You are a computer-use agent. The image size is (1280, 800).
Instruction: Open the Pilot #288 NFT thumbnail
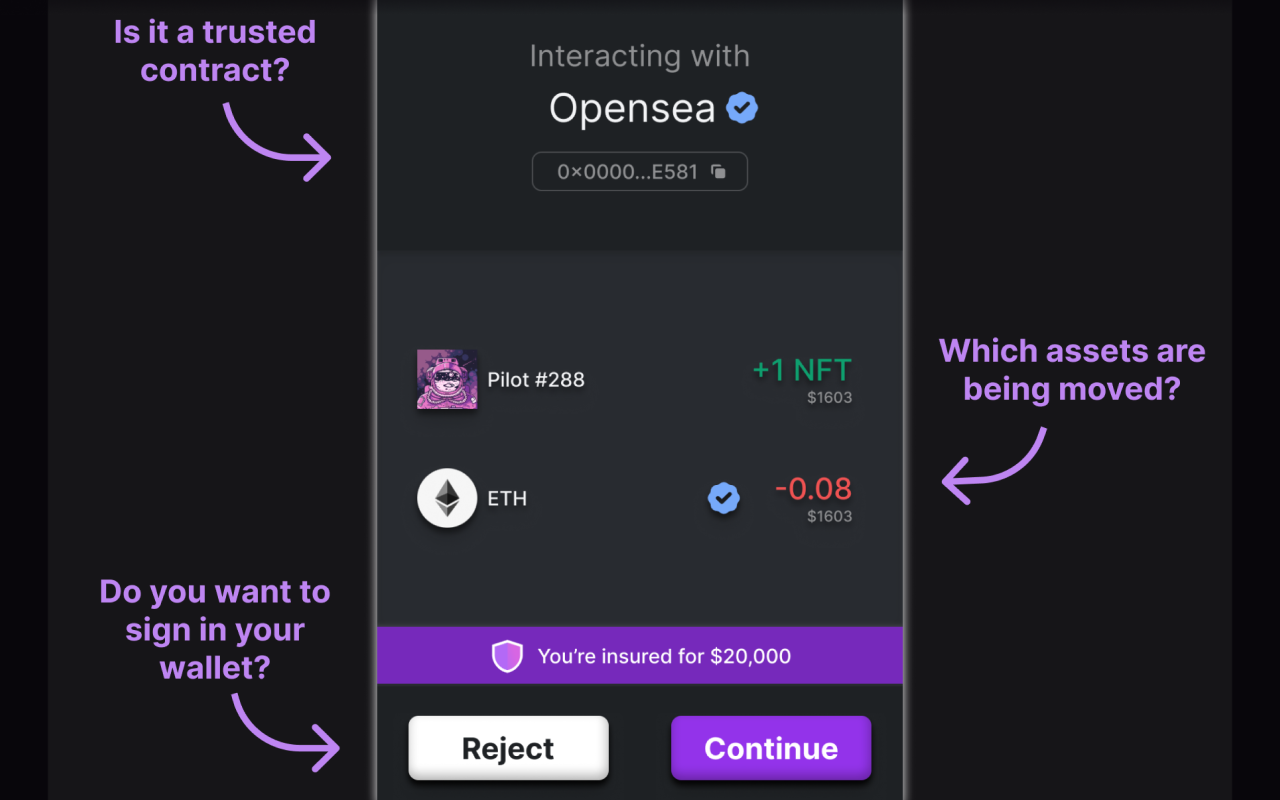[x=447, y=379]
